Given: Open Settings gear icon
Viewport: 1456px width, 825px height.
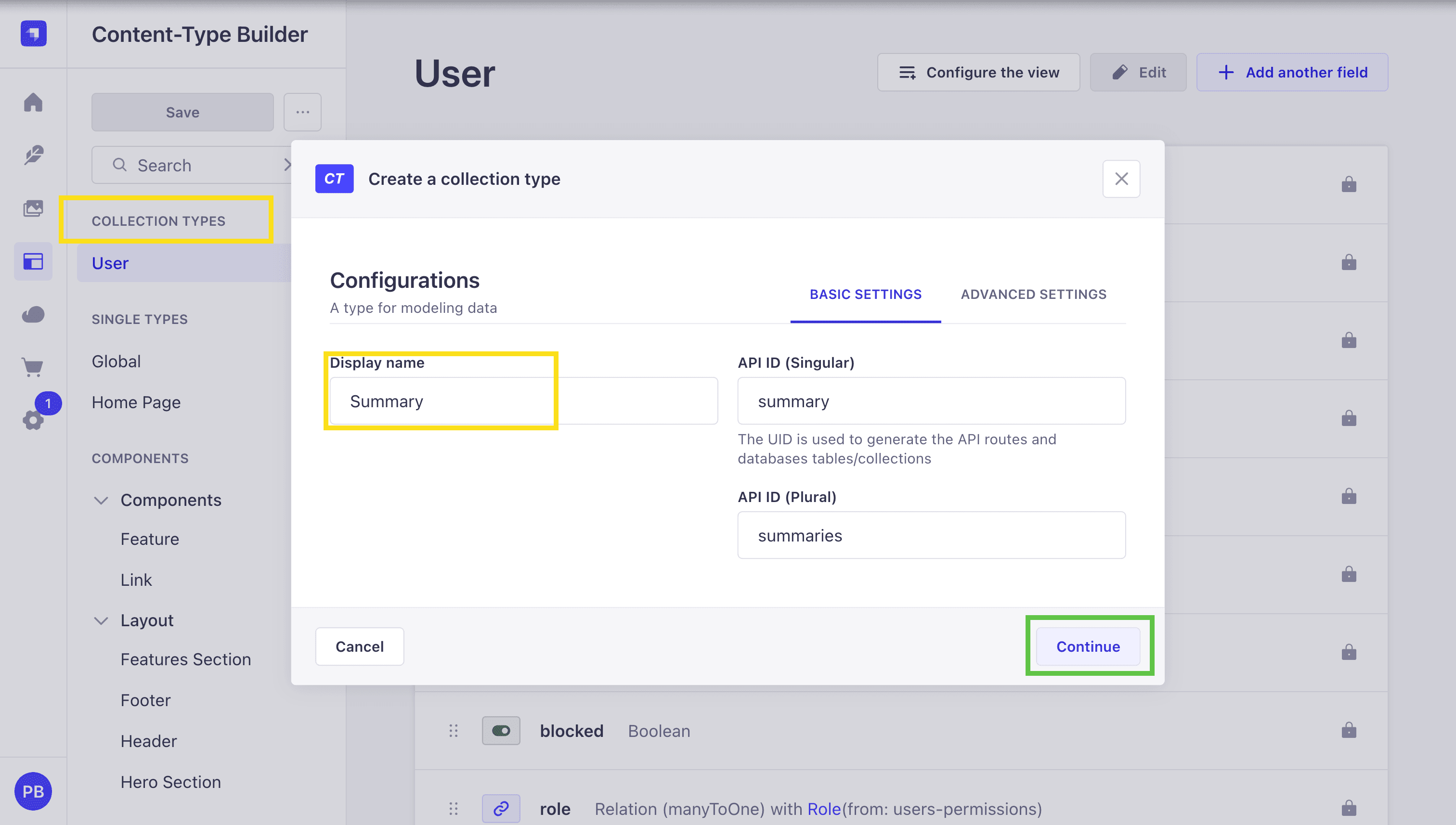Looking at the screenshot, I should [x=33, y=420].
